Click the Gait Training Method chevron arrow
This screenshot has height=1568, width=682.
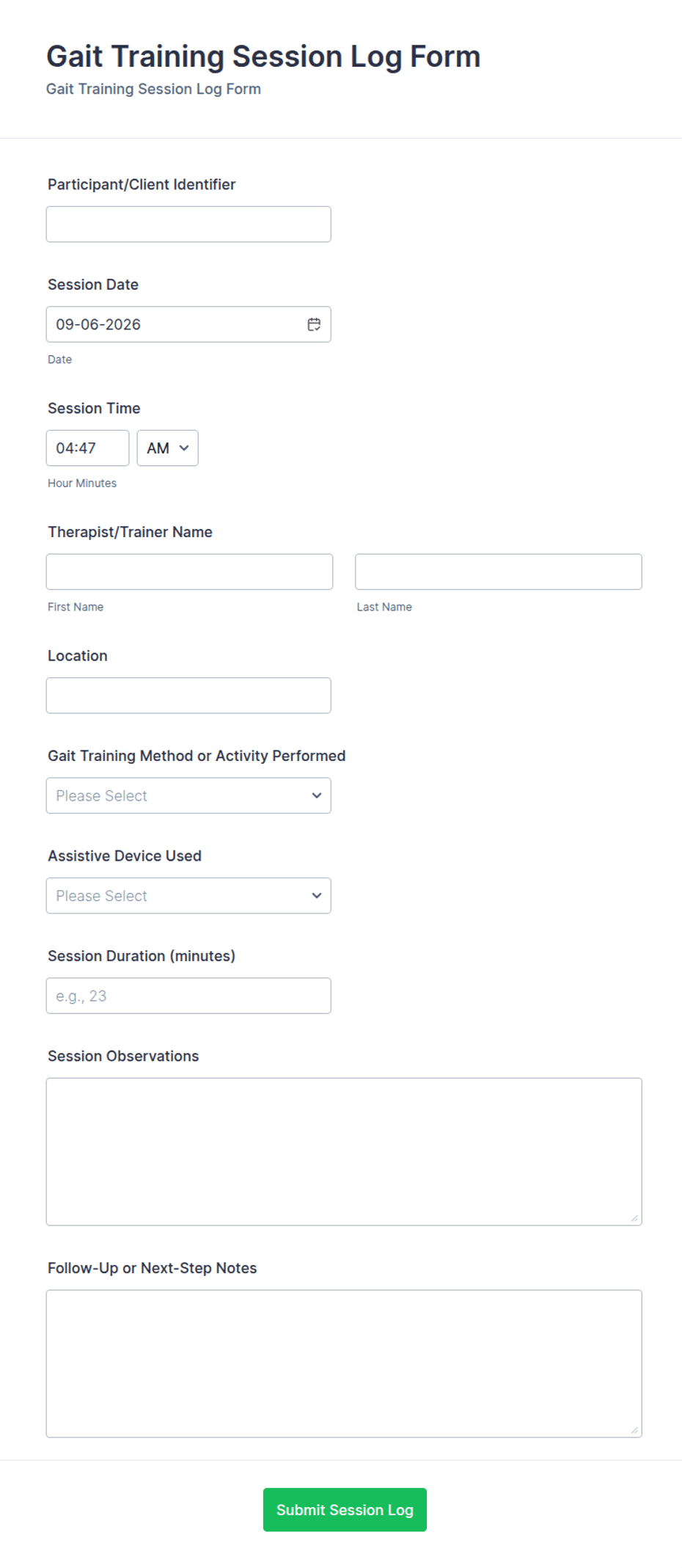pos(317,795)
